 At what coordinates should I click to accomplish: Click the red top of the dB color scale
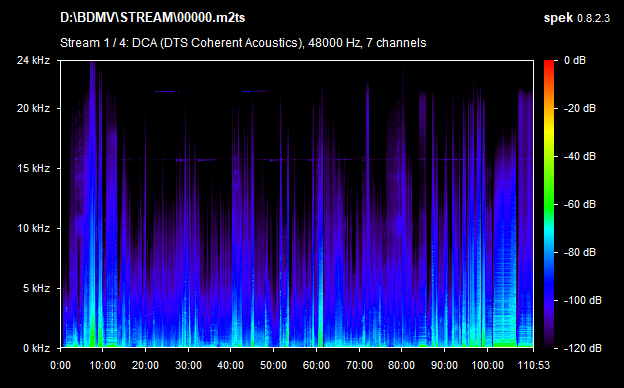549,64
